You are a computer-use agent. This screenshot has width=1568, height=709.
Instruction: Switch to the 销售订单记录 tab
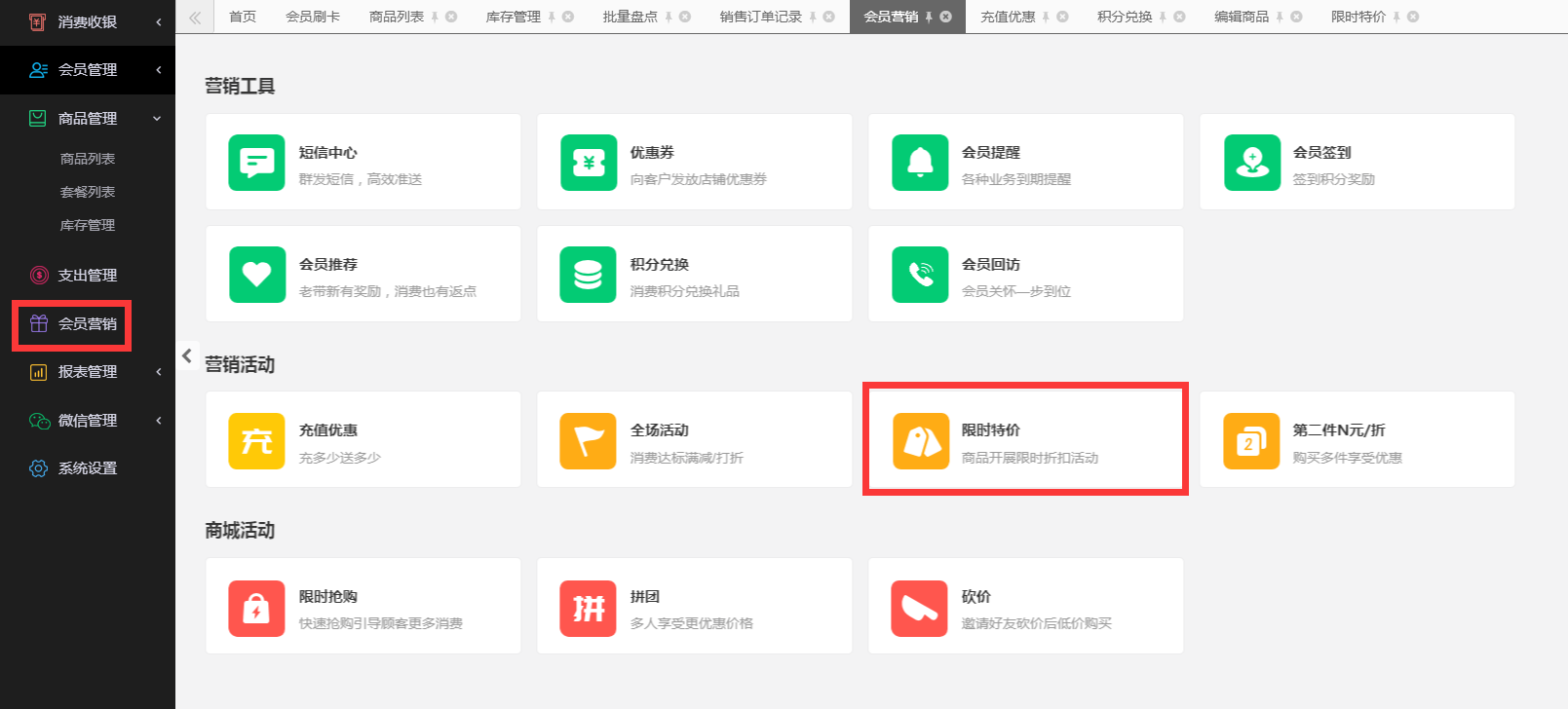761,17
